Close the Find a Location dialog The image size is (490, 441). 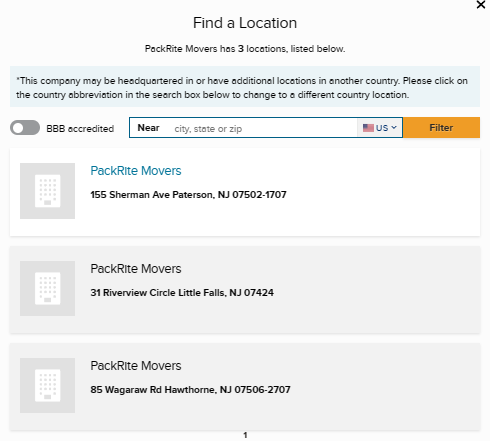click(x=481, y=5)
